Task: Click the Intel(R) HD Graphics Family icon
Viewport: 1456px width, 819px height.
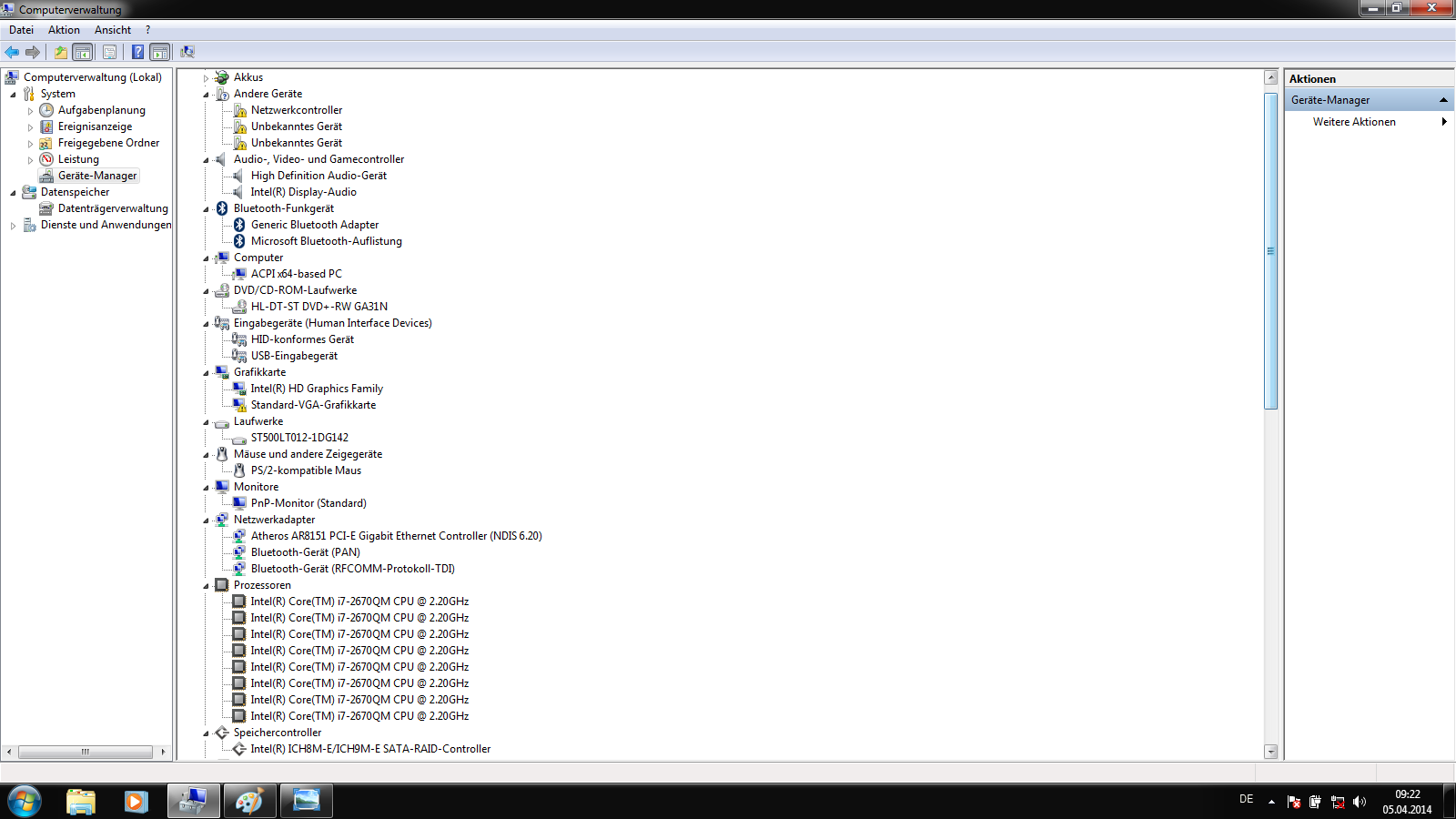Action: click(x=239, y=389)
